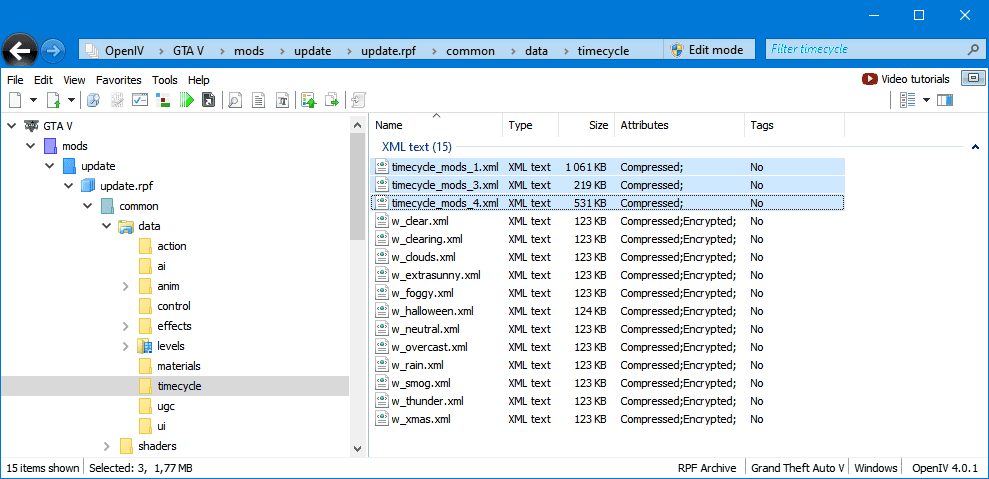The height and width of the screenshot is (479, 989).
Task: Expand the levels folder in tree
Action: [x=126, y=346]
